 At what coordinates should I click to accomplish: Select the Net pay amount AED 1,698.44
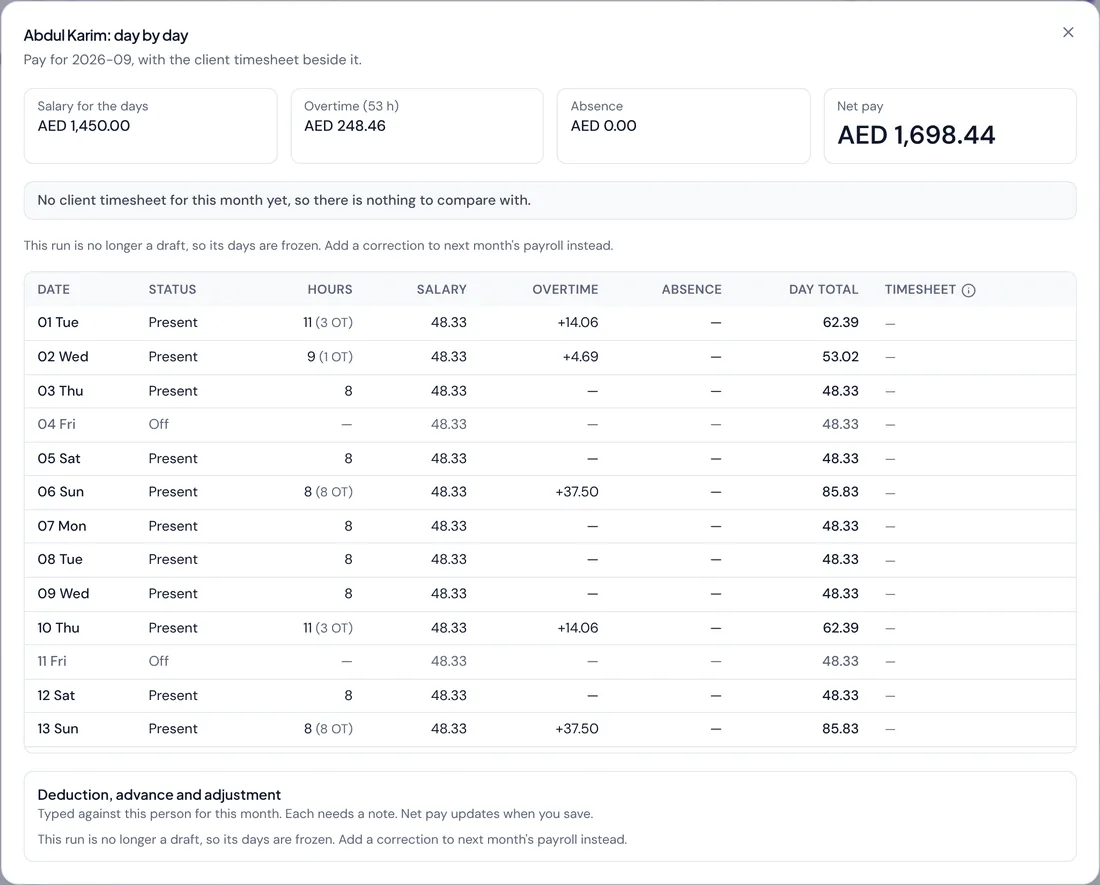[916, 135]
